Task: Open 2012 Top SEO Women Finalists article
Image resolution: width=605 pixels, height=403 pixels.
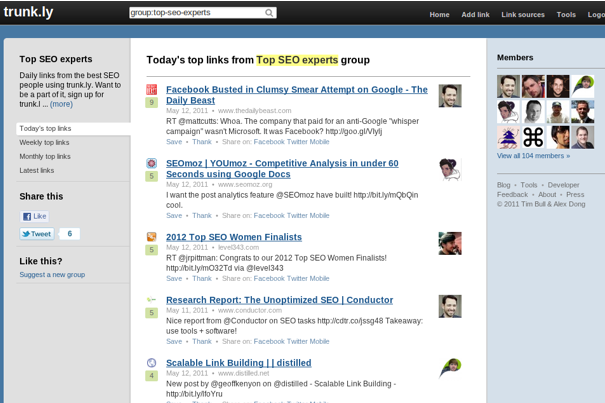Action: coord(233,237)
